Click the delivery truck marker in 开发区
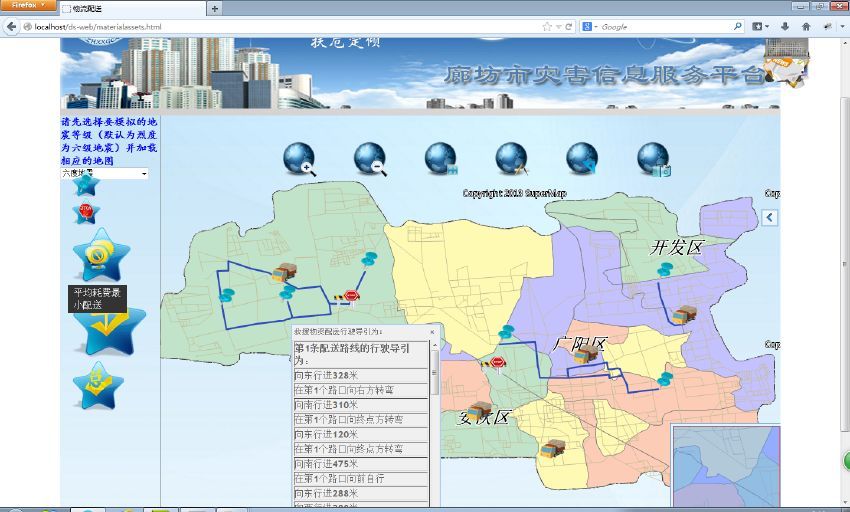Screen dimensions: 850x512 [x=684, y=314]
